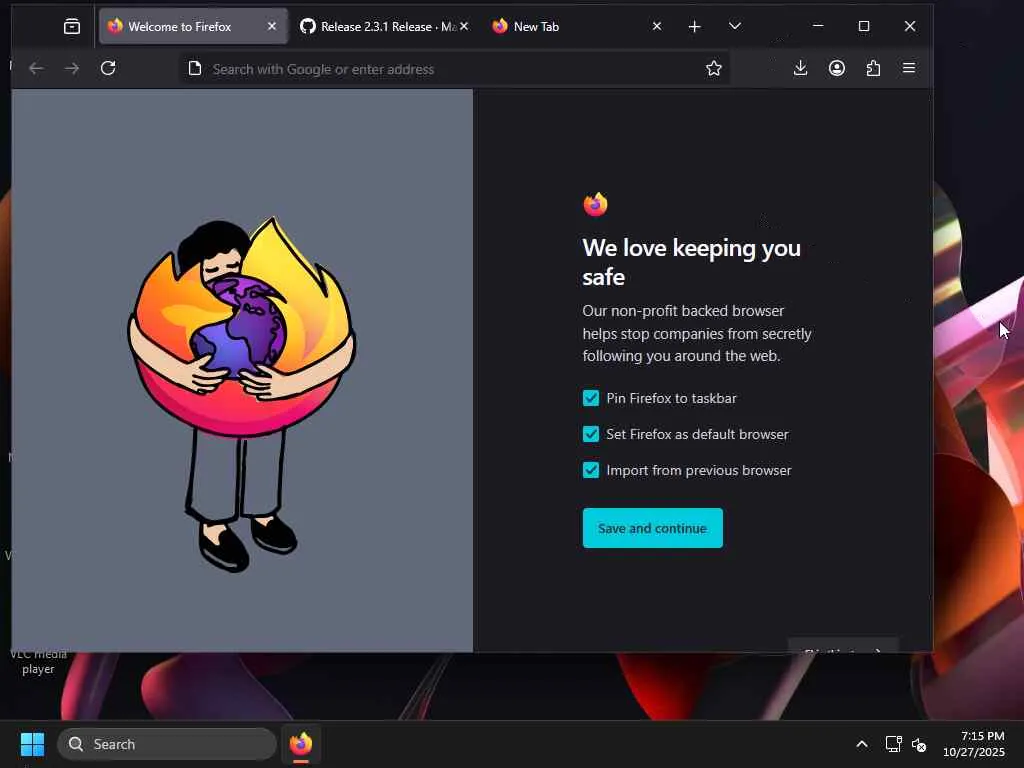
Task: Open the Firefox View recent browsing icon
Action: click(72, 26)
